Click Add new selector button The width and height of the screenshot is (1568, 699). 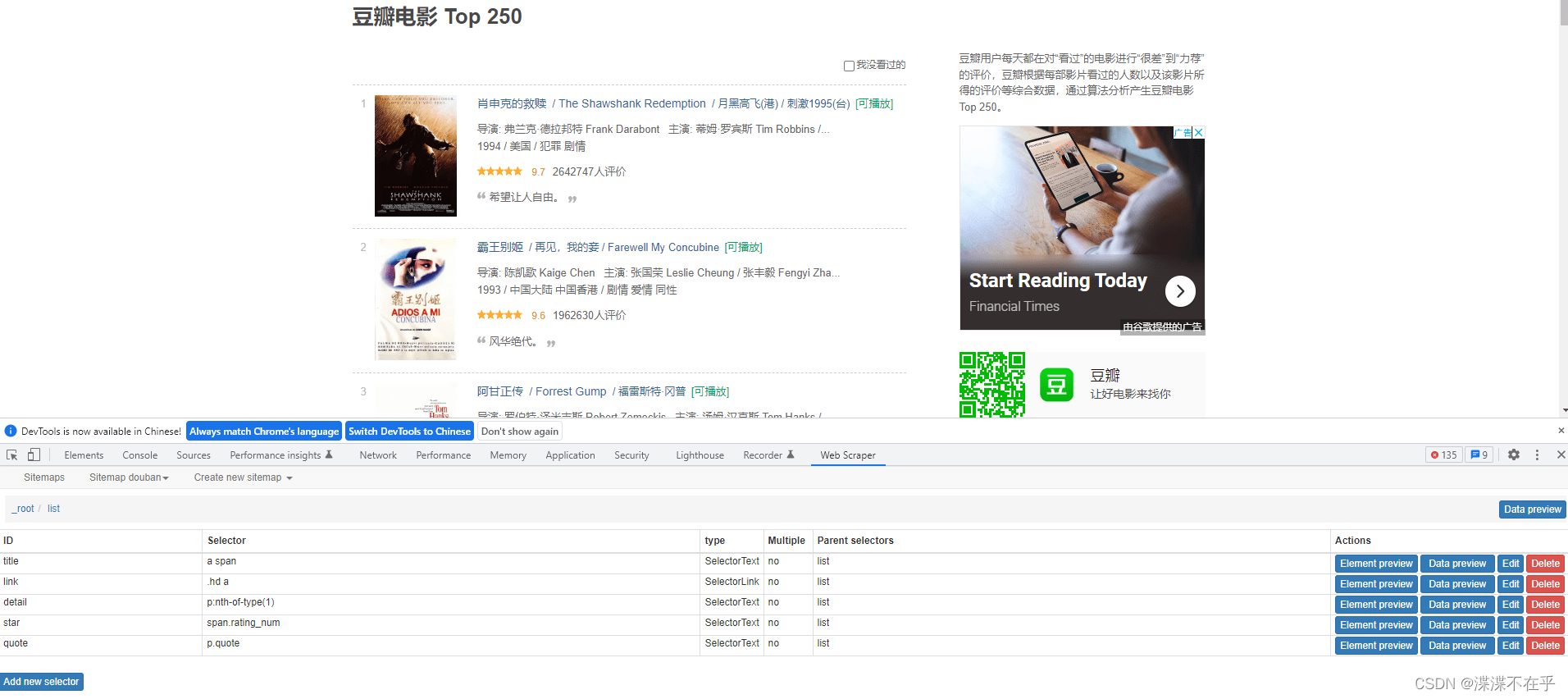pyautogui.click(x=41, y=682)
